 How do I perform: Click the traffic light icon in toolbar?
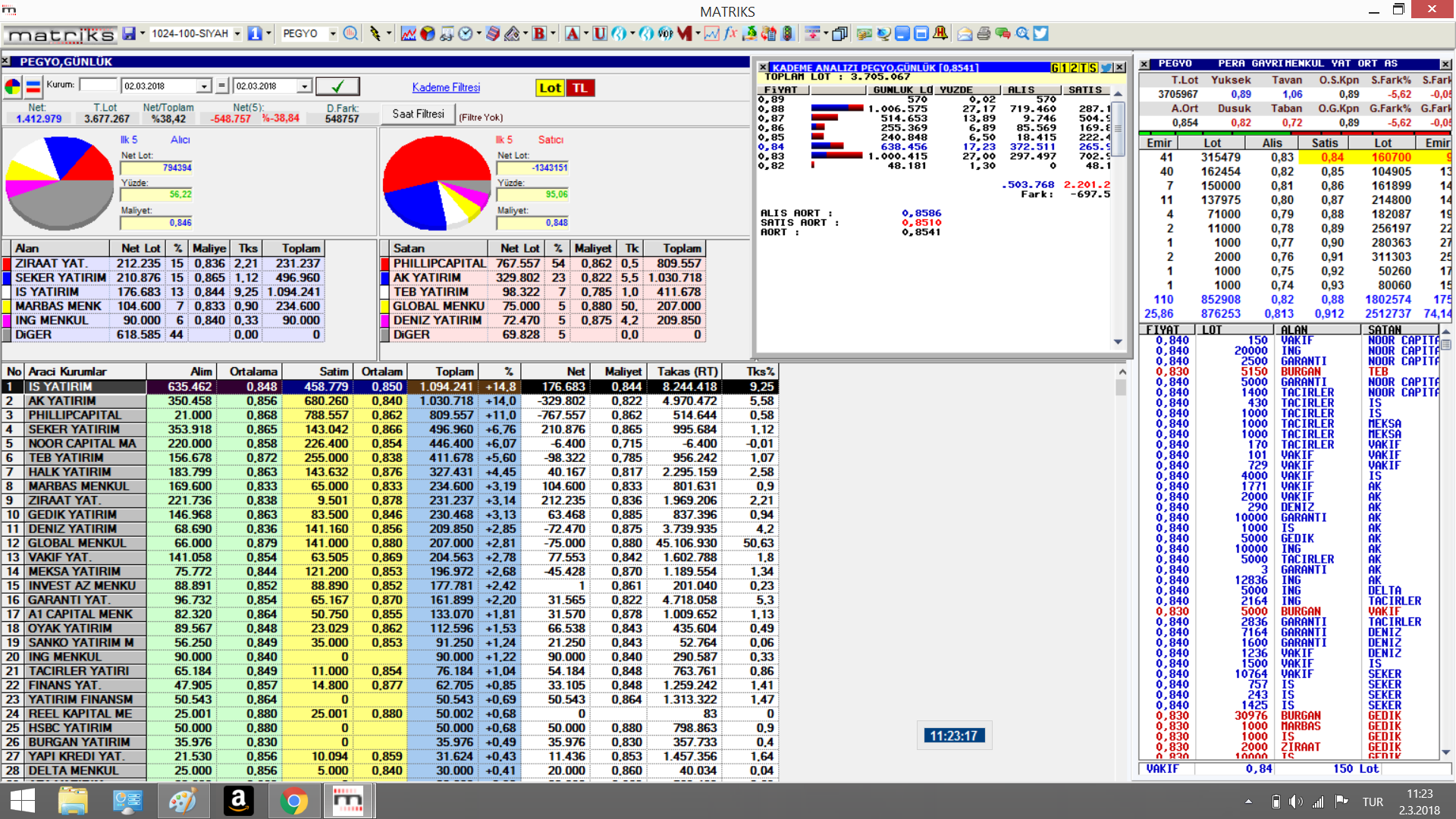pyautogui.click(x=787, y=33)
